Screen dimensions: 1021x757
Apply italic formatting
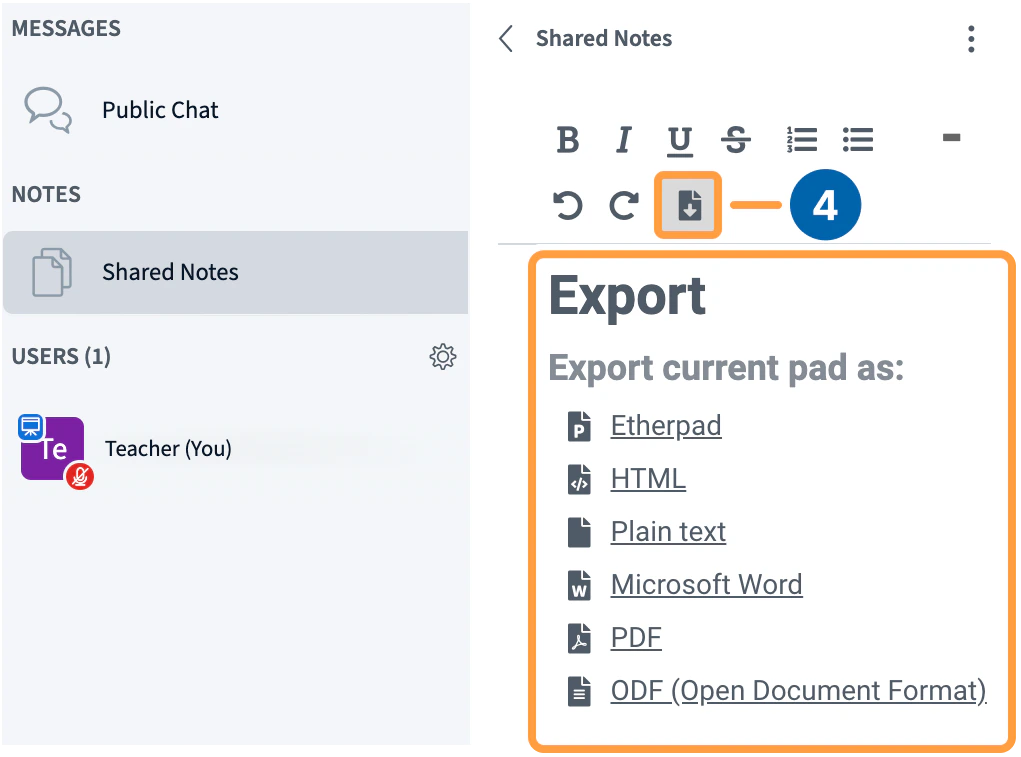pyautogui.click(x=623, y=140)
